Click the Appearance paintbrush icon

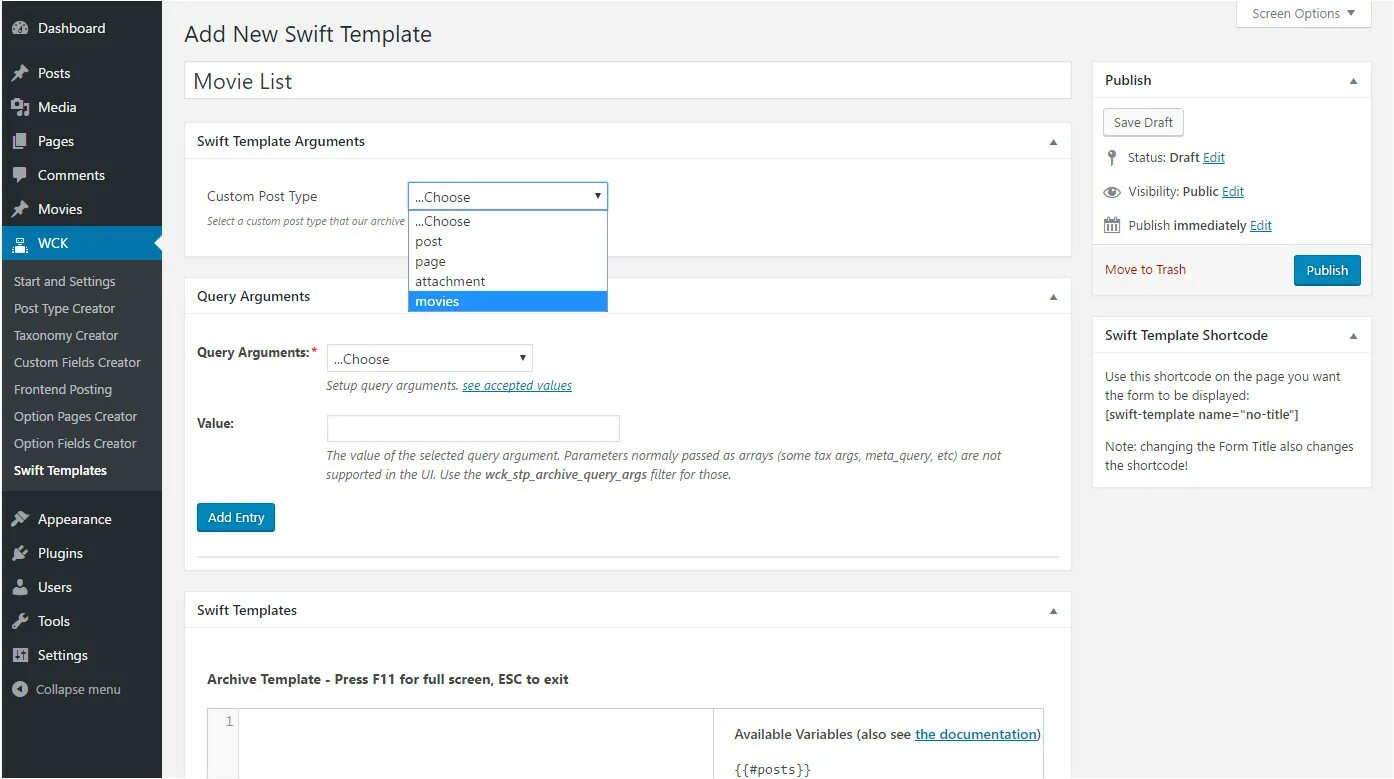point(20,519)
